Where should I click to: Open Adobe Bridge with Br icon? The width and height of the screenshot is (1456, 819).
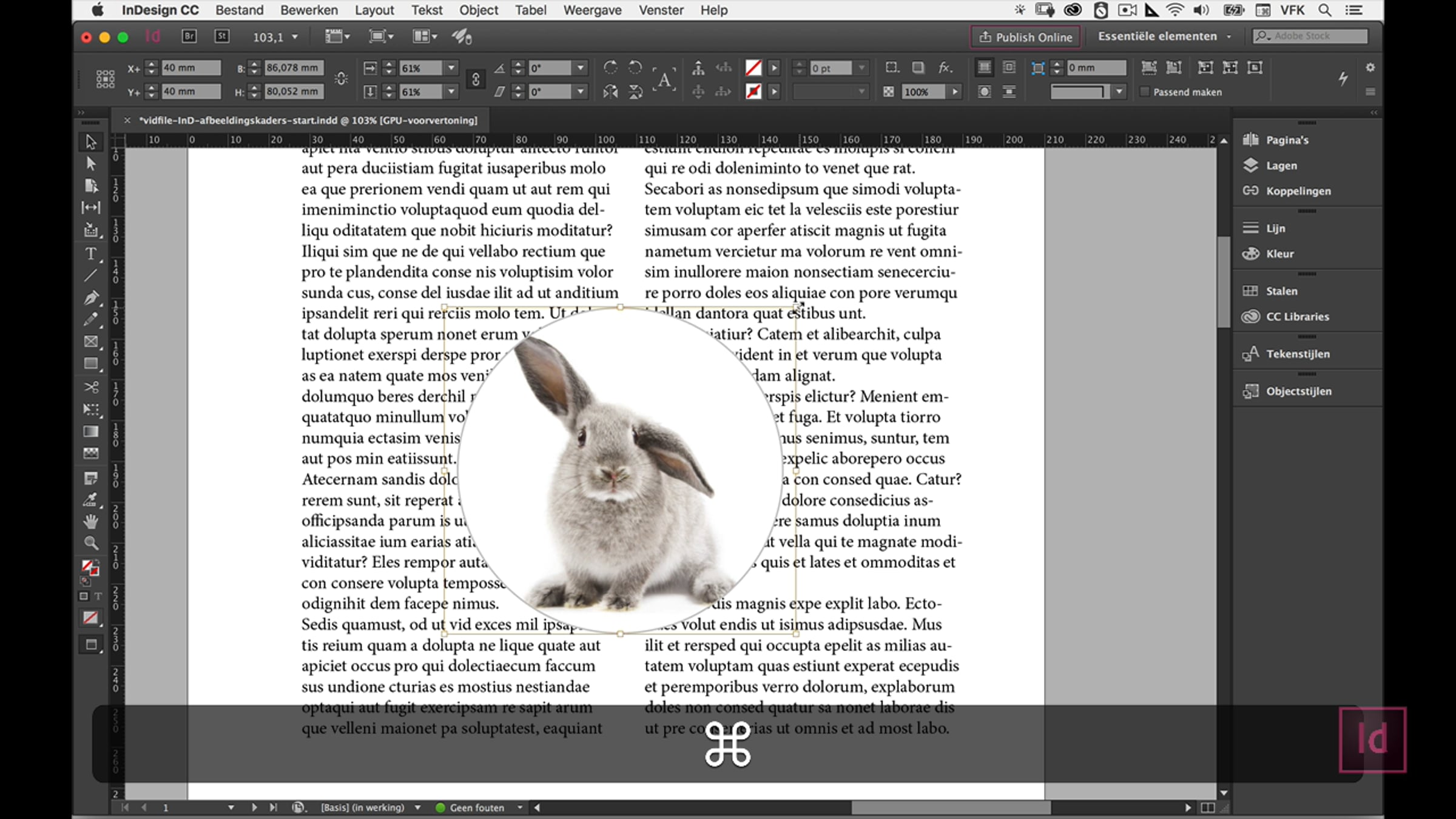coord(189,36)
